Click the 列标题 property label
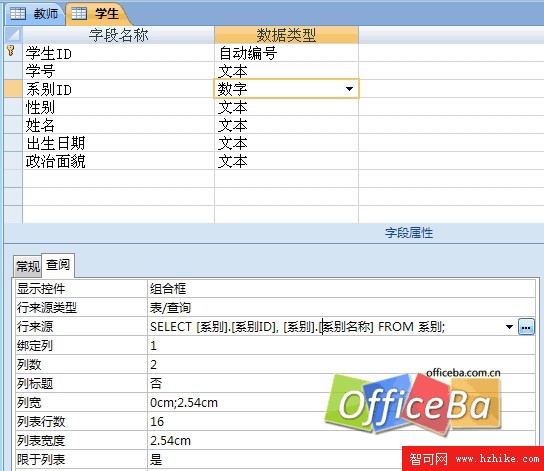Image resolution: width=544 pixels, height=471 pixels. (35, 383)
